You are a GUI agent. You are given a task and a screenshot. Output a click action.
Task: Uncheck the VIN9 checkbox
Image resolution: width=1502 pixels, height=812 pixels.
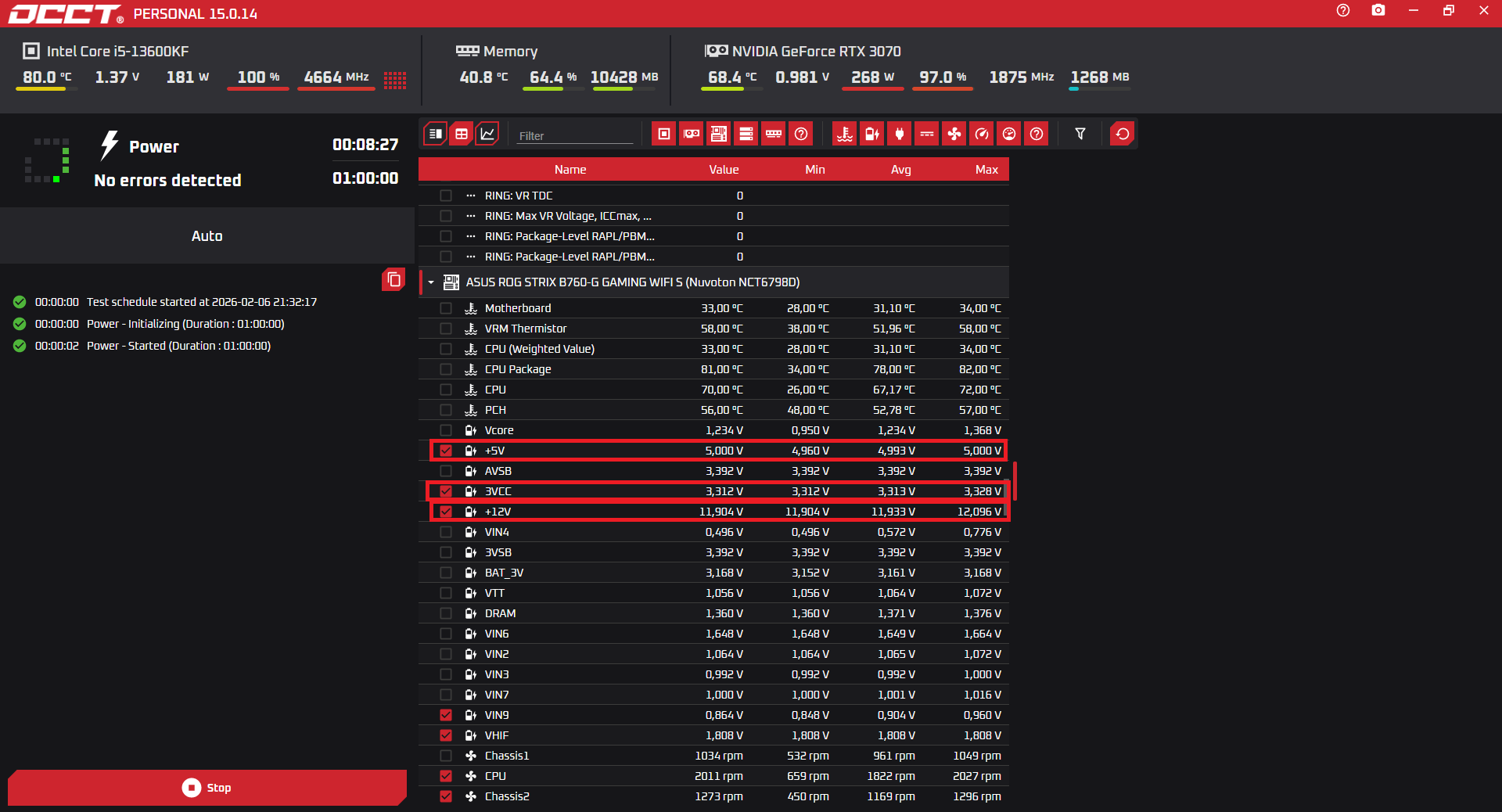tap(446, 715)
